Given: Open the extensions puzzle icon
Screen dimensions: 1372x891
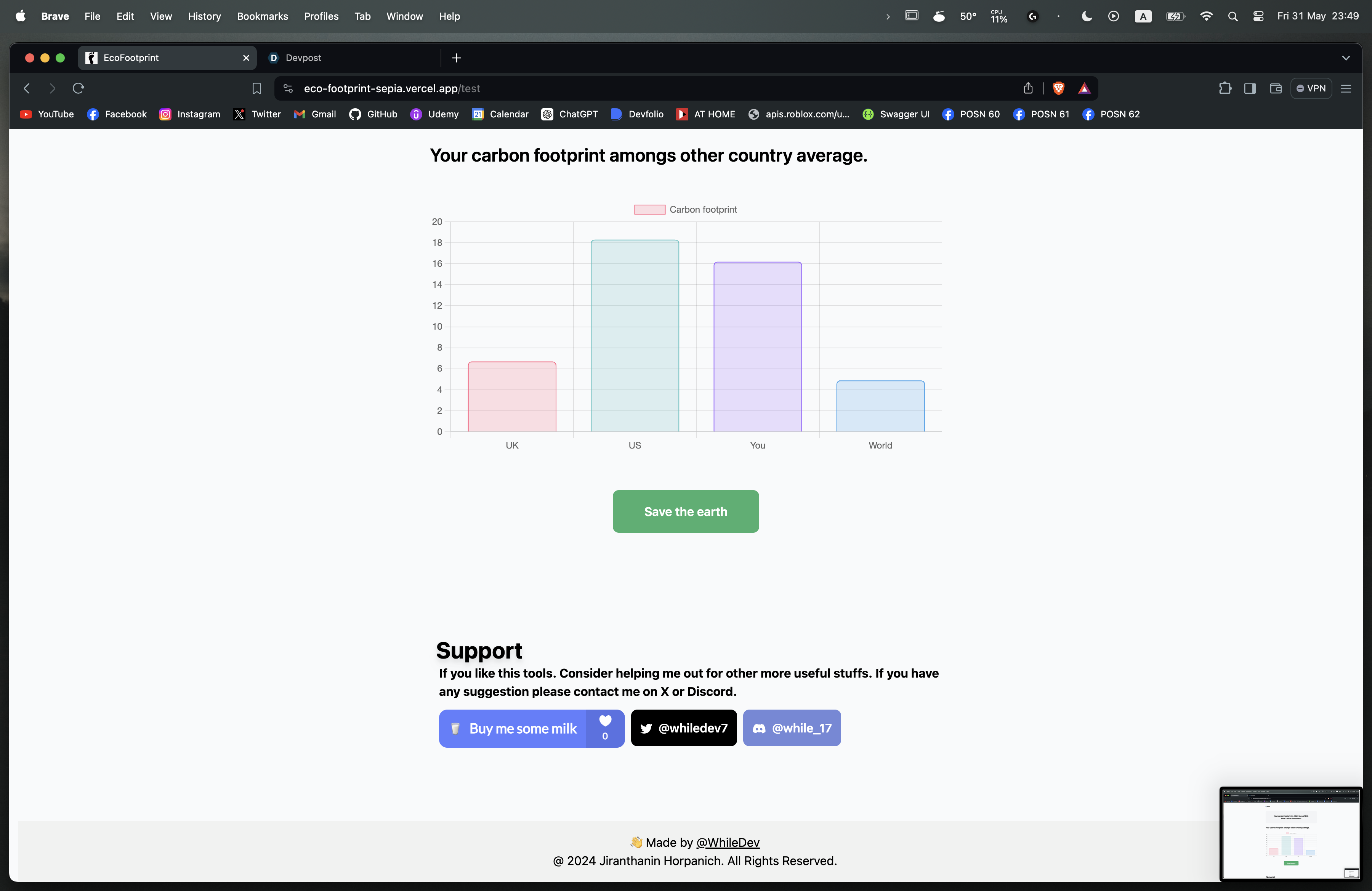Looking at the screenshot, I should point(1225,88).
